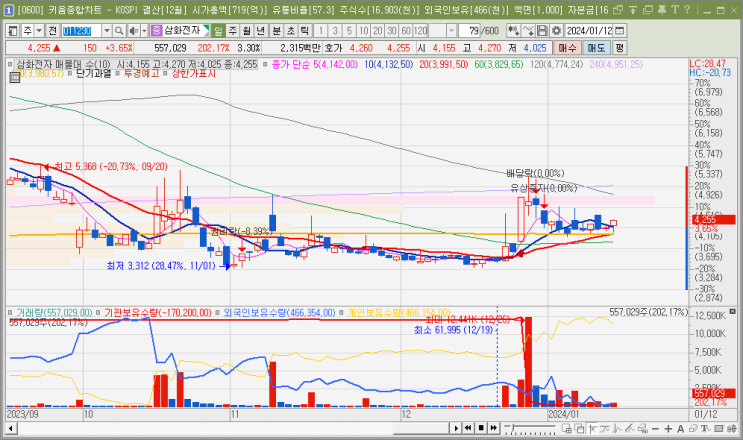This screenshot has height=440, width=743.
Task: Click the 매수 buy button
Action: [567, 48]
